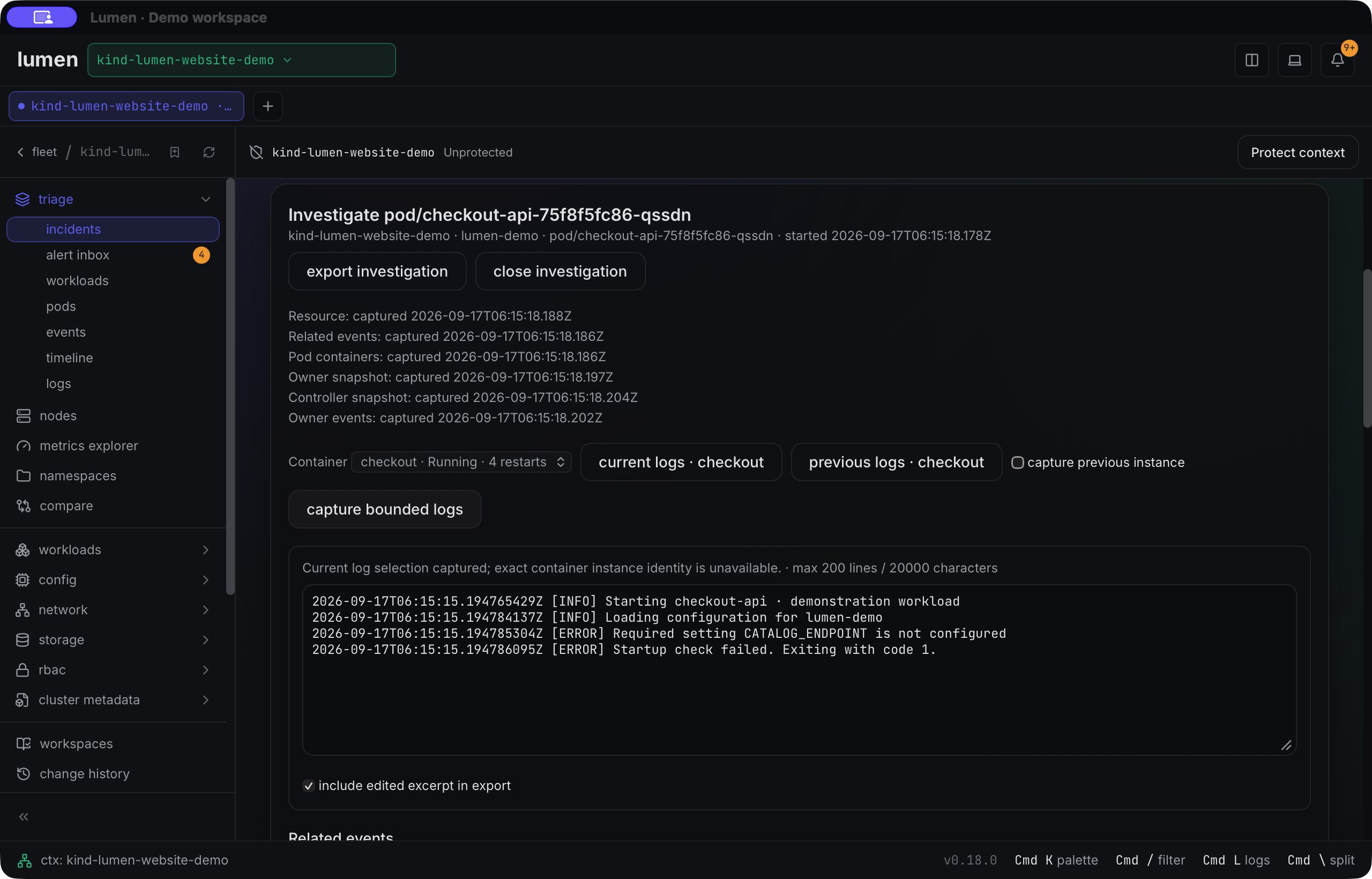Viewport: 1372px width, 879px height.
Task: Click capture bounded logs button
Action: (x=385, y=509)
